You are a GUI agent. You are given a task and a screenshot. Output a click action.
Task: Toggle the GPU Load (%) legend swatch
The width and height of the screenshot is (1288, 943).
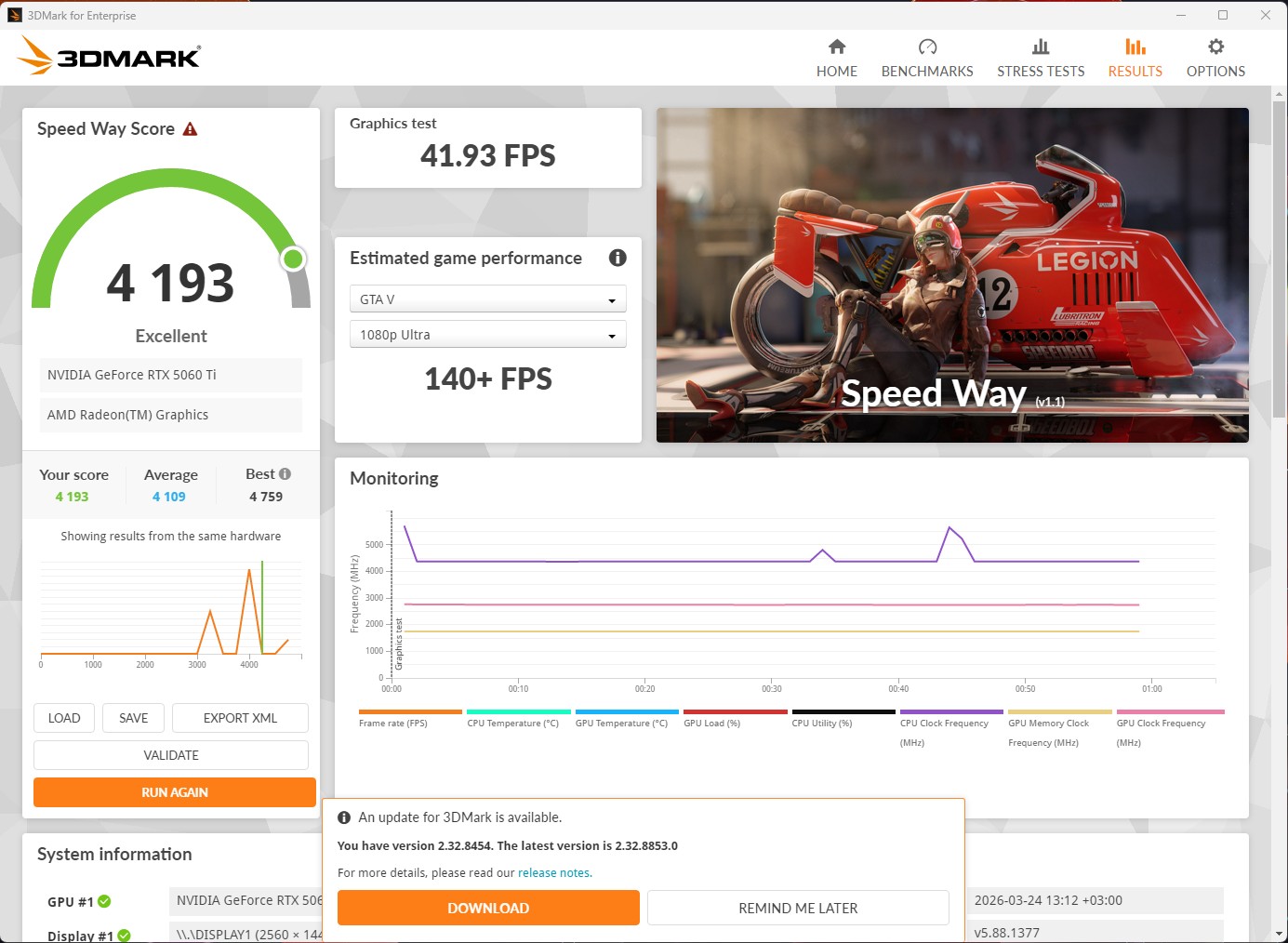tap(736, 712)
